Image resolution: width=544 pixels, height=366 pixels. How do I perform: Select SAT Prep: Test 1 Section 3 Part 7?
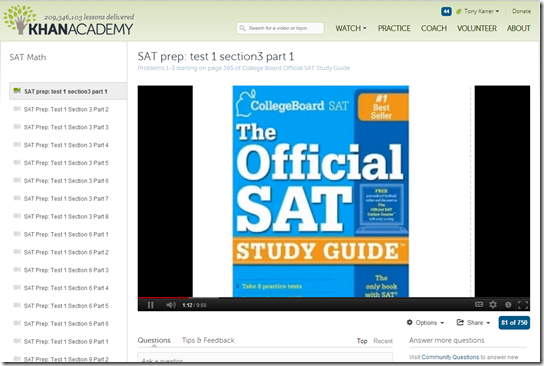tap(66, 198)
